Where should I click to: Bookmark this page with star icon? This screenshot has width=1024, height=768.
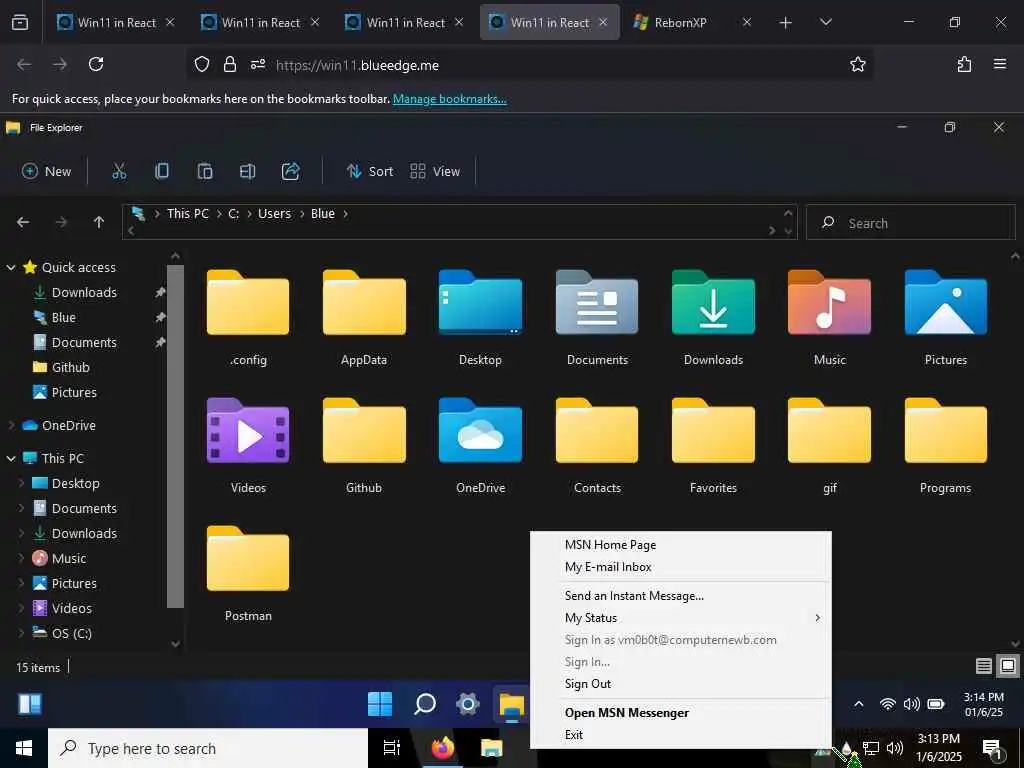(x=857, y=64)
